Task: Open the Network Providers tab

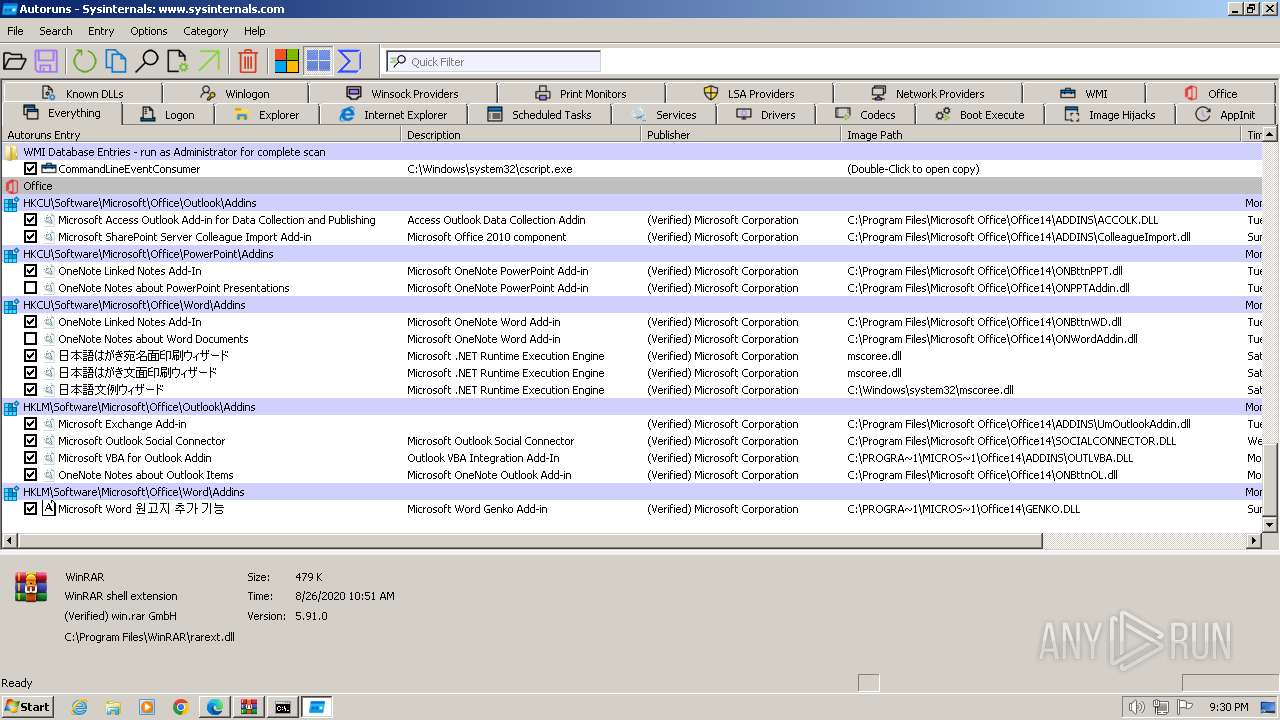Action: (928, 93)
